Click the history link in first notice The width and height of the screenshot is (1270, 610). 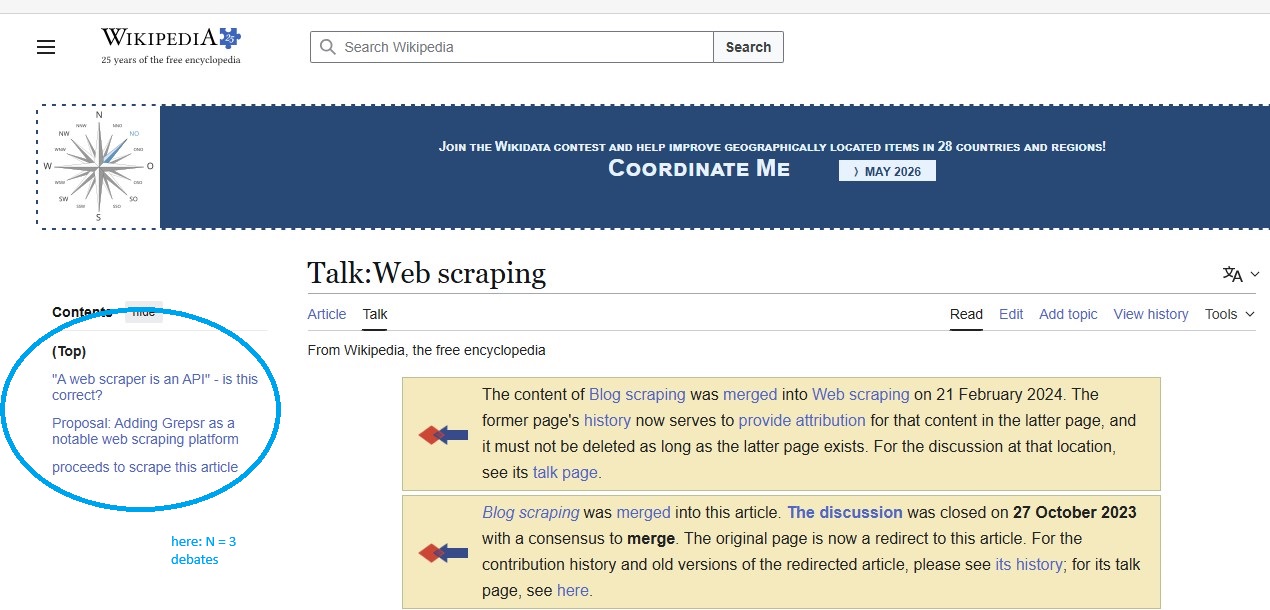pyautogui.click(x=608, y=420)
